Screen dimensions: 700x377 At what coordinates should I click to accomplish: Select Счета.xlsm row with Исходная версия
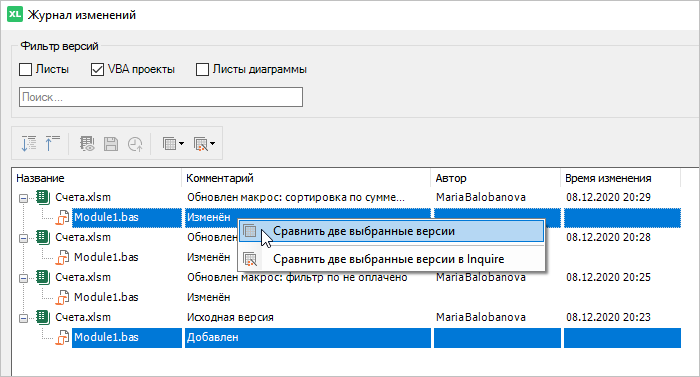point(83,317)
